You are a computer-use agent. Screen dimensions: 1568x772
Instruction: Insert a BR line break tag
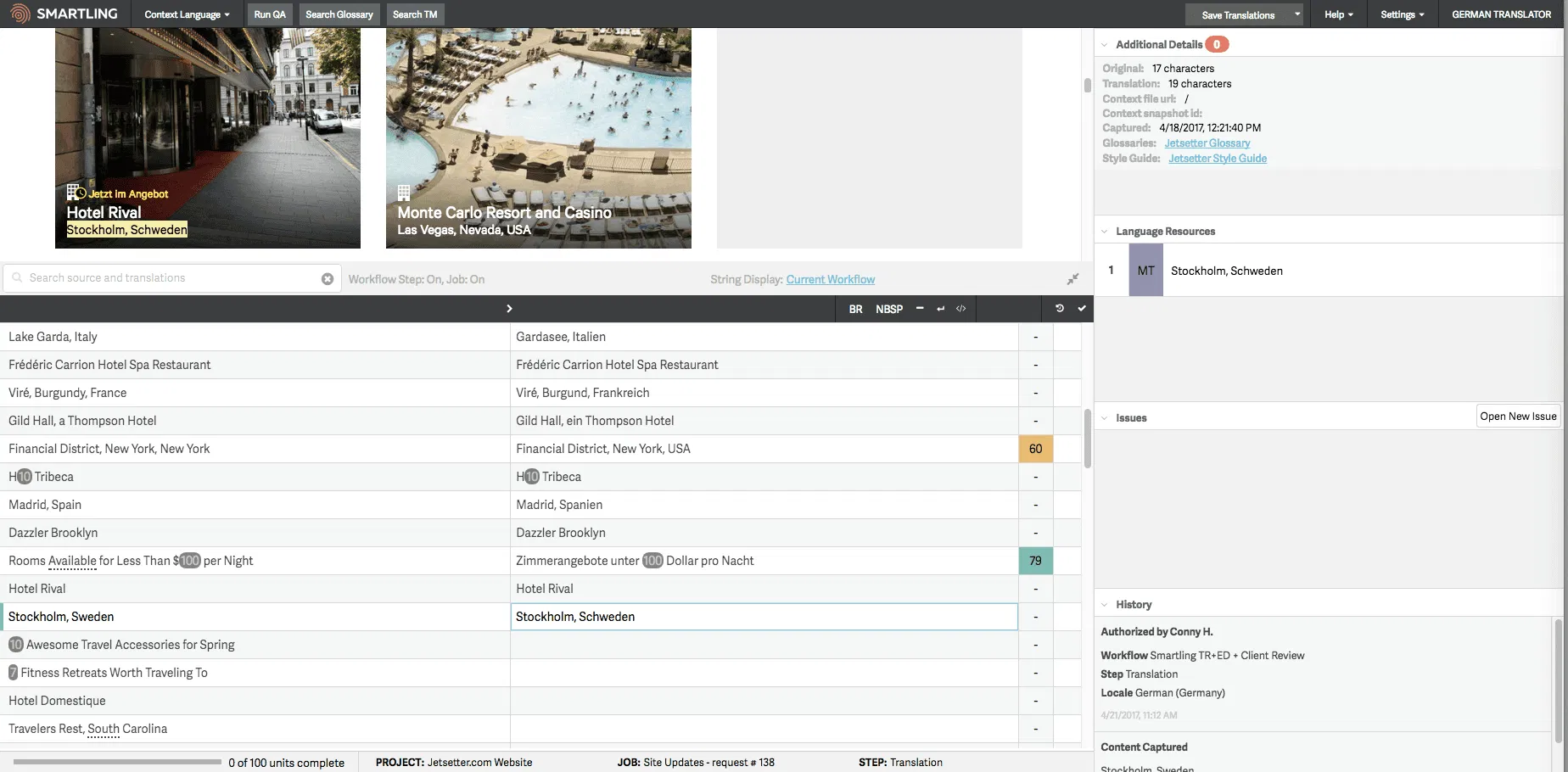(x=855, y=310)
